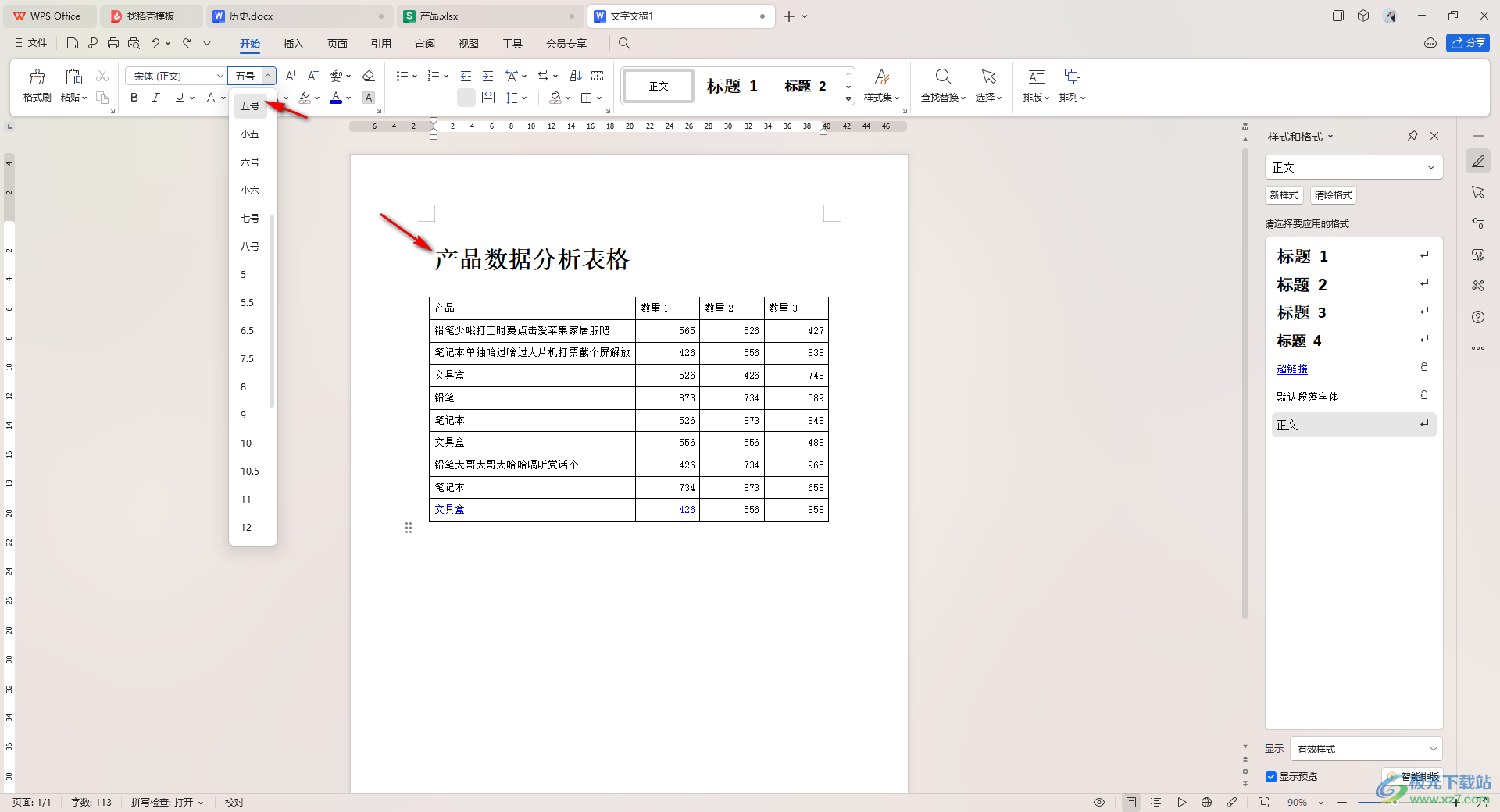Viewport: 1500px width, 812px height.
Task: Select font size 10.5 from list
Action: 250,472
